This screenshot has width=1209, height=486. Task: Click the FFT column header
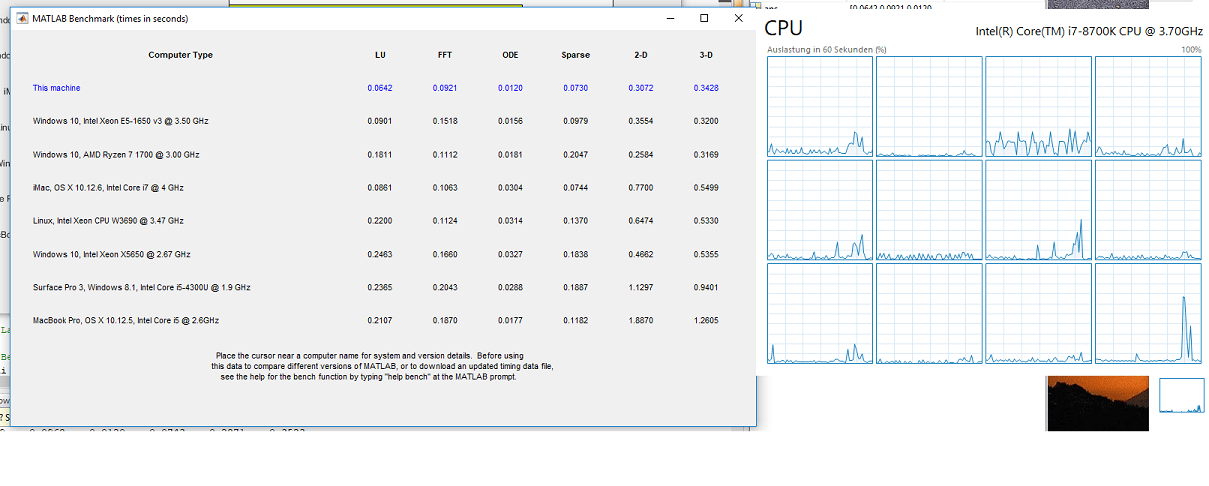click(x=445, y=55)
